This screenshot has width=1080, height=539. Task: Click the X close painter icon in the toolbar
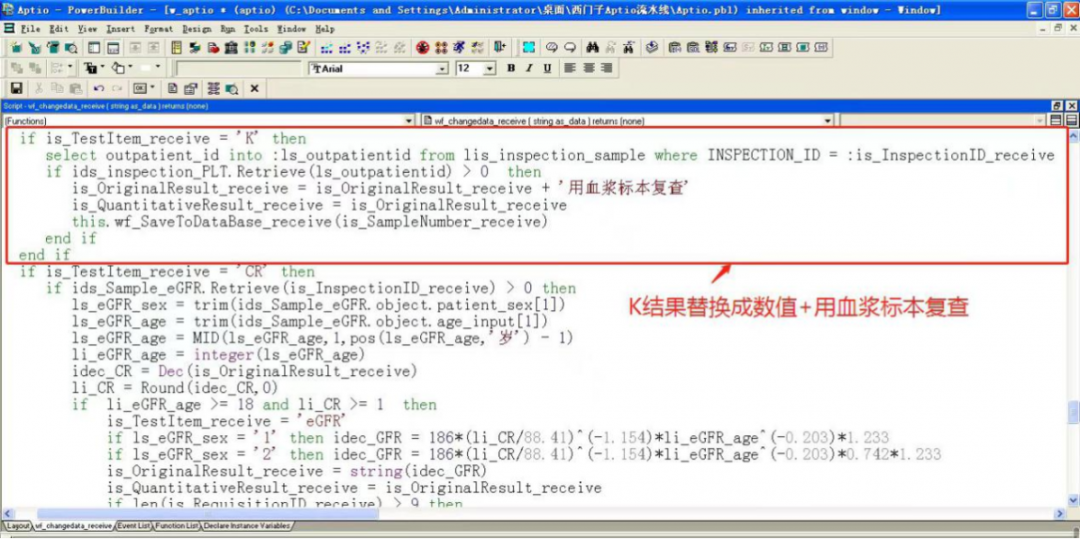(x=254, y=88)
